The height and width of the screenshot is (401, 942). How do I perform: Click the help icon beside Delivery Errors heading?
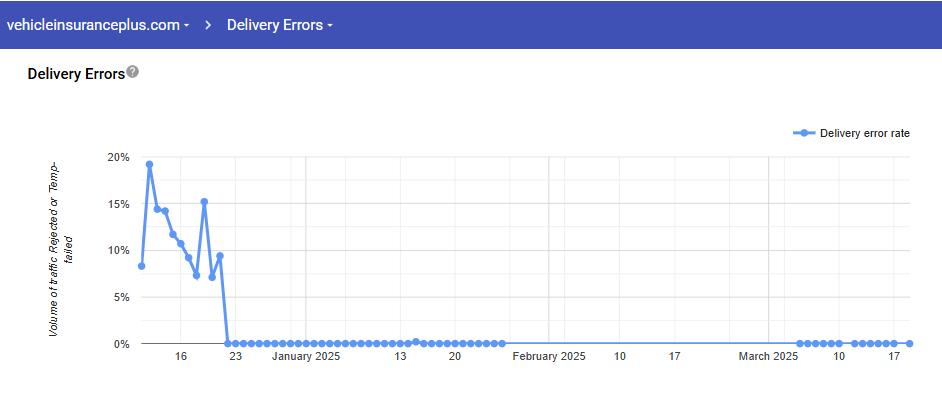pyautogui.click(x=133, y=72)
